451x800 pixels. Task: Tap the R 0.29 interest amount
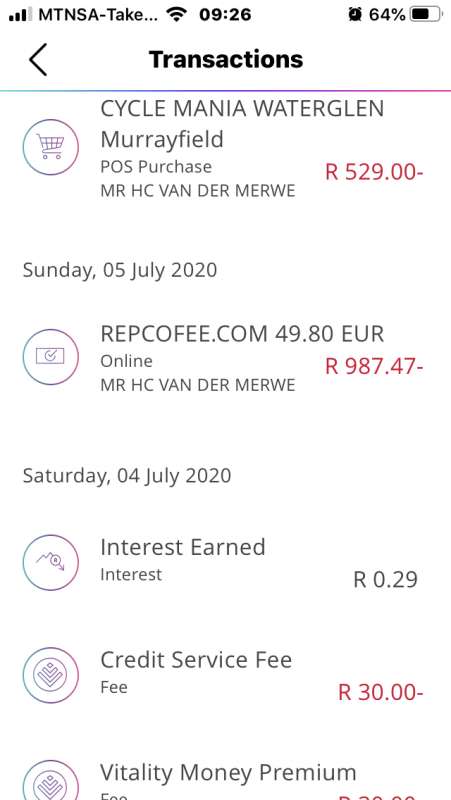[x=385, y=580]
